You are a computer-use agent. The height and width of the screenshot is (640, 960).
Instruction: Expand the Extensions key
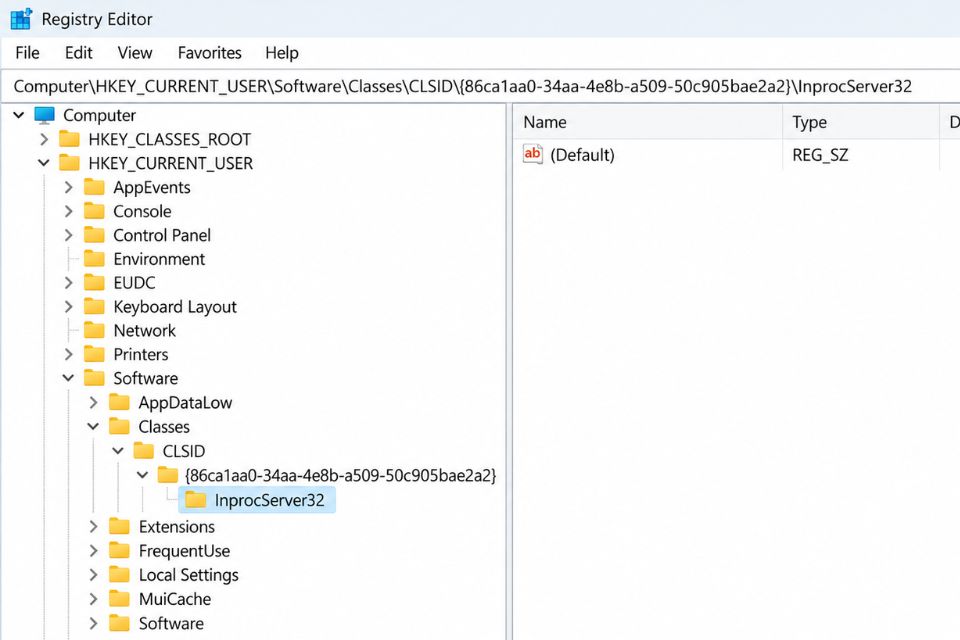pyautogui.click(x=93, y=527)
